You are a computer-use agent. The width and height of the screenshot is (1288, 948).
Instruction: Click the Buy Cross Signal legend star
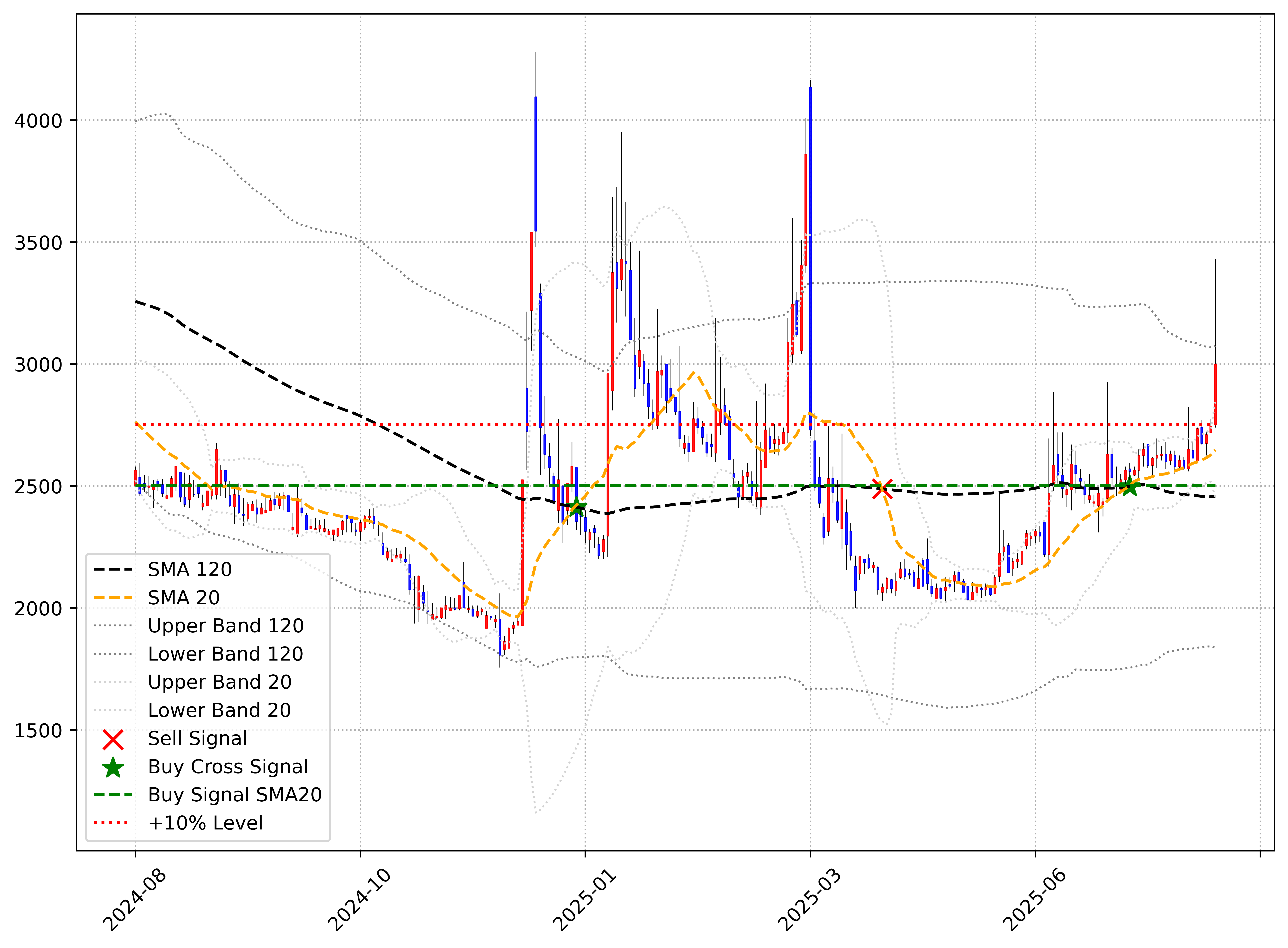click(x=113, y=768)
